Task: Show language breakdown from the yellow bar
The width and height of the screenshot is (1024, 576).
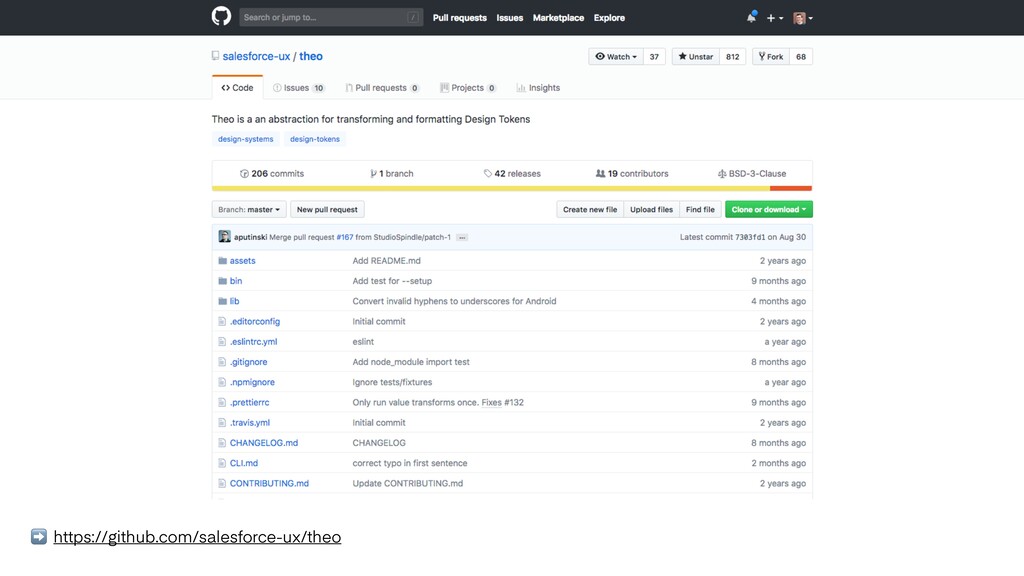Action: tap(491, 189)
